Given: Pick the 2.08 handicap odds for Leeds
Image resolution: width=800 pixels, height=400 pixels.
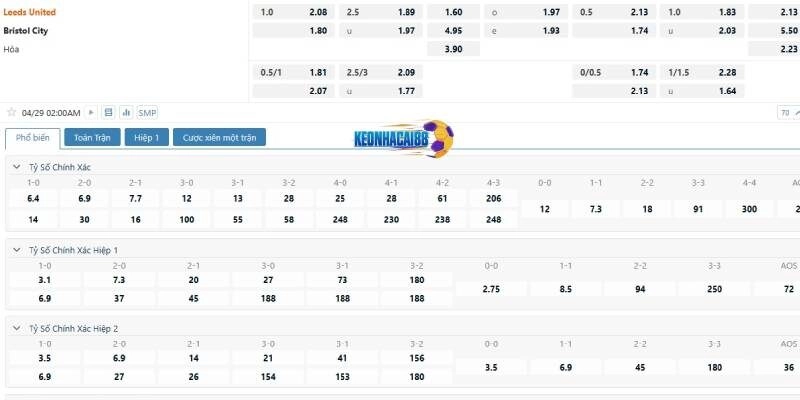Looking at the screenshot, I should click(x=318, y=12).
